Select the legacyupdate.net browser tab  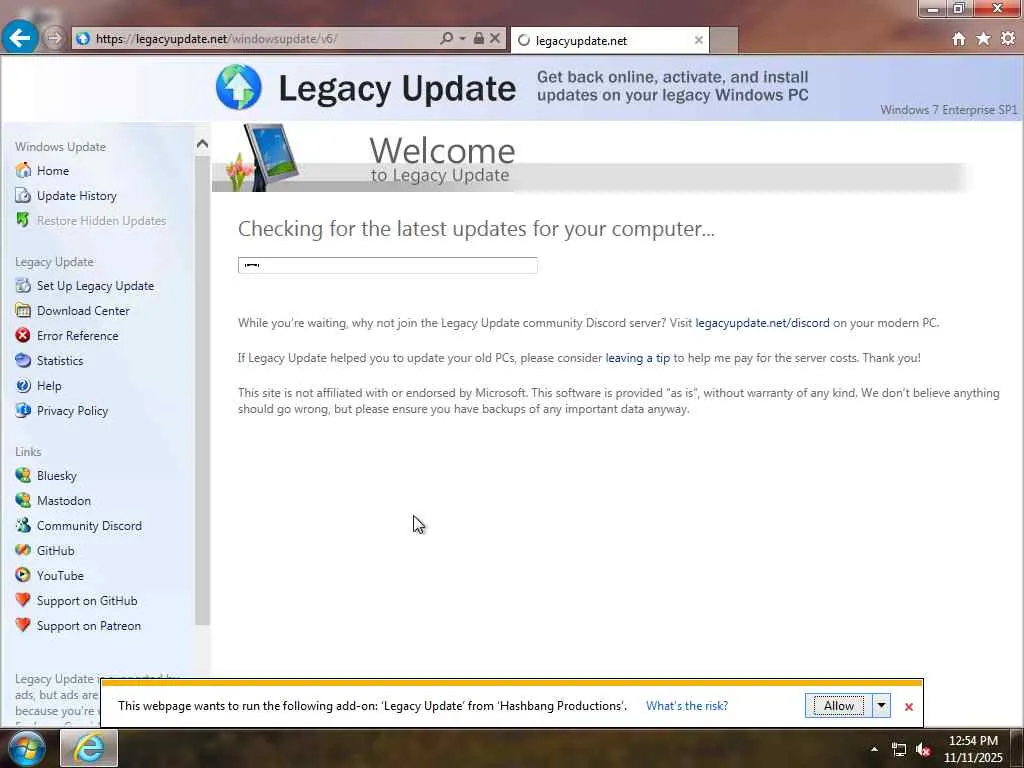pos(610,40)
